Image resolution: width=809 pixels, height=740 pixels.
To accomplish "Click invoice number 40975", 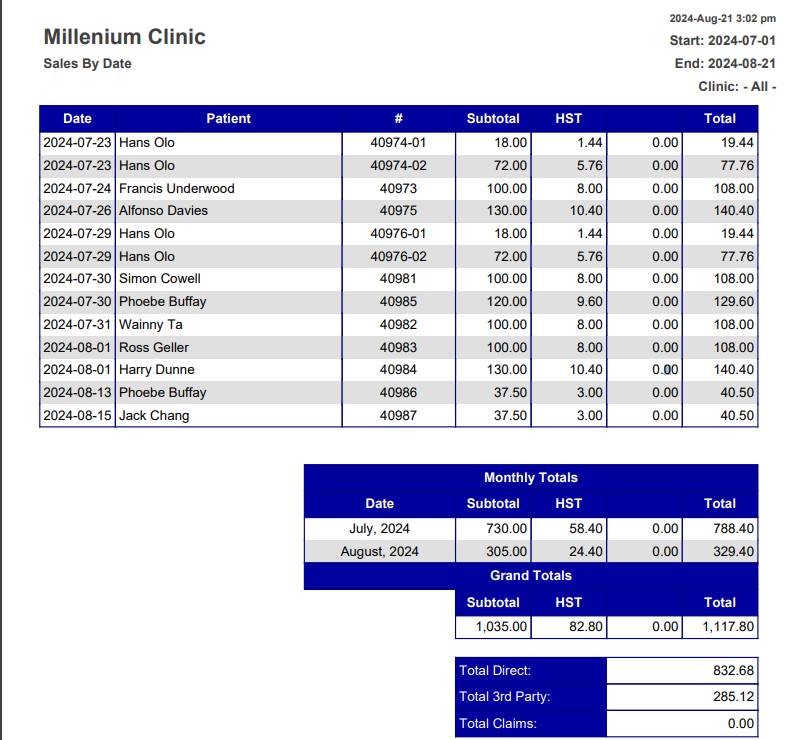I will click(398, 211).
